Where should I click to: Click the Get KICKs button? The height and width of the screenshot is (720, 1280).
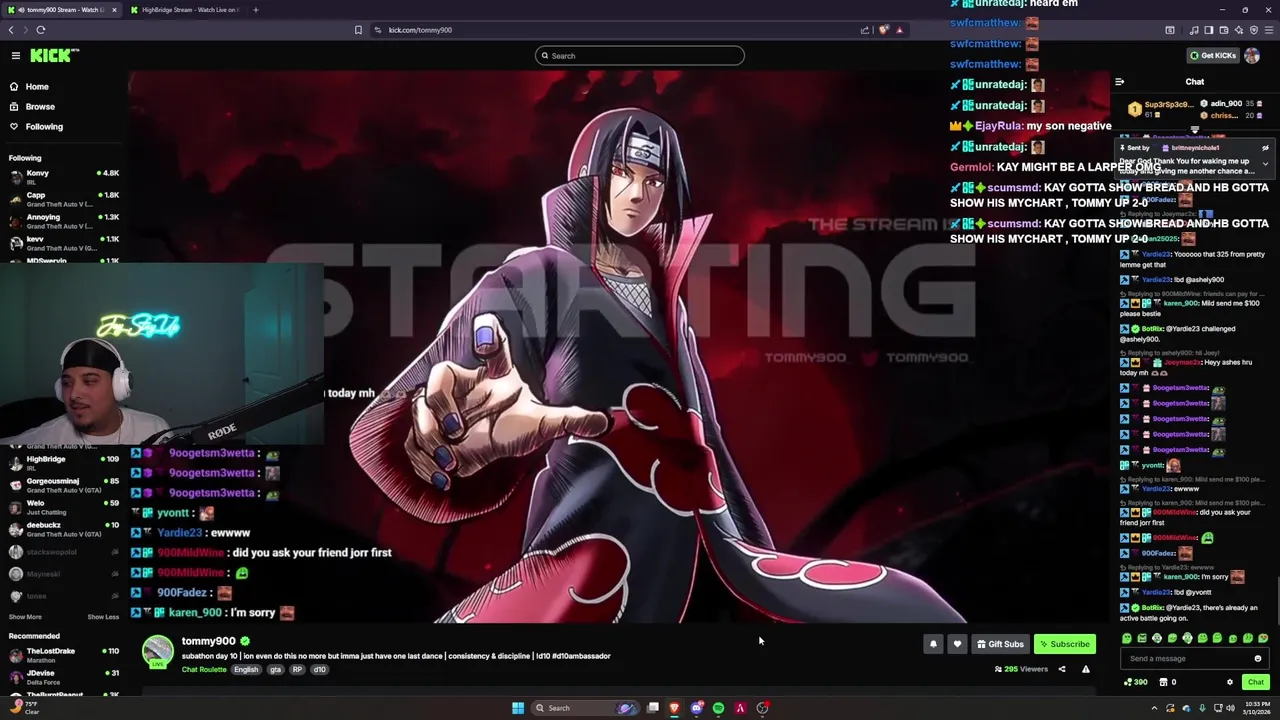[x=1213, y=56]
